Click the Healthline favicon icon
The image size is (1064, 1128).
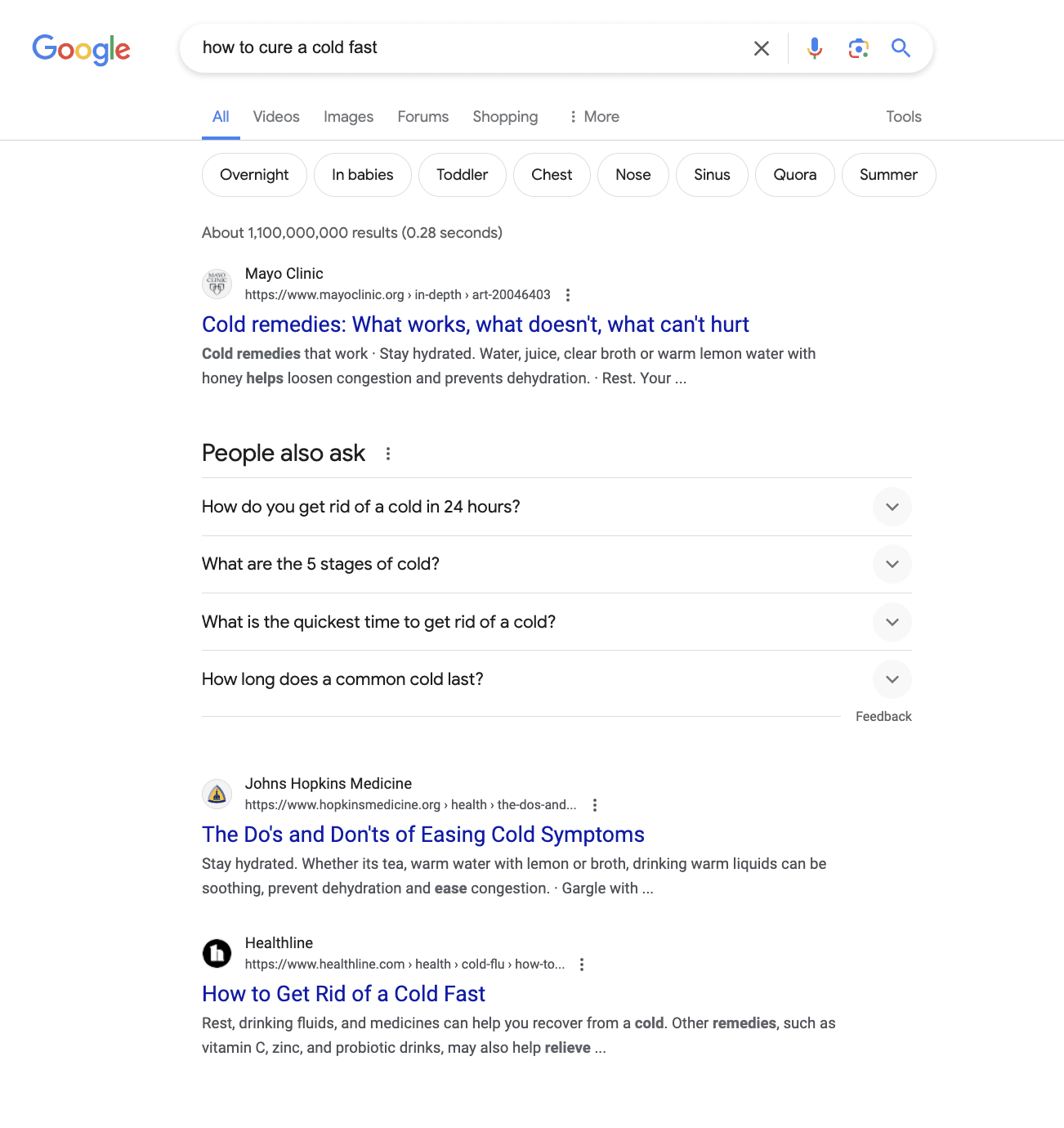point(217,953)
